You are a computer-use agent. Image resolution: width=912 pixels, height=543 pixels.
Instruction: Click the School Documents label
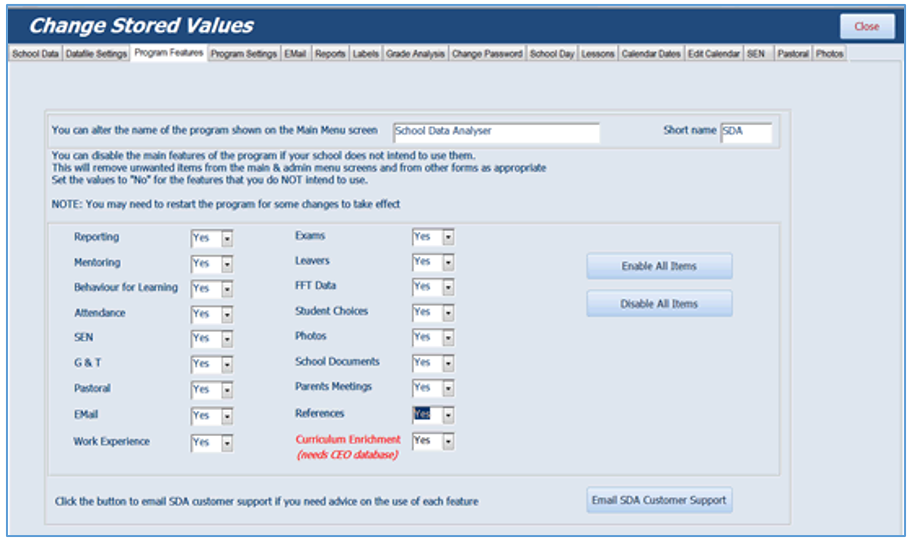[x=337, y=362]
